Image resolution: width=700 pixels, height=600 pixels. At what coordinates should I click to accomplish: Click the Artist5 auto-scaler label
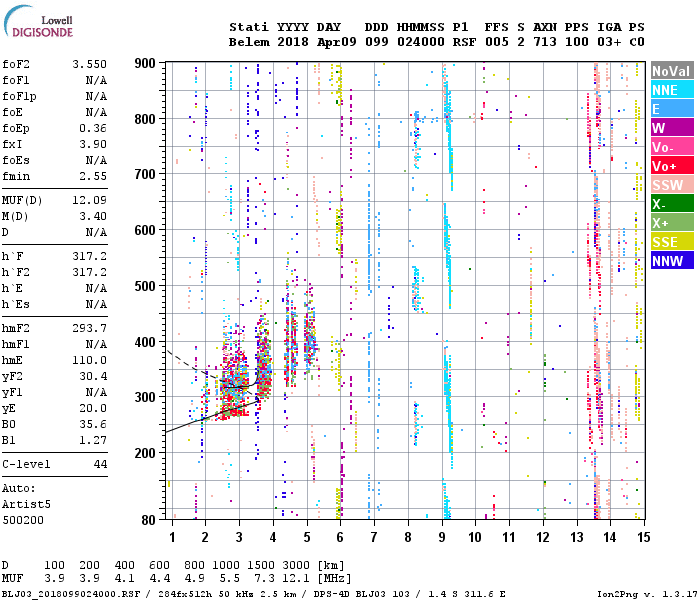click(26, 504)
